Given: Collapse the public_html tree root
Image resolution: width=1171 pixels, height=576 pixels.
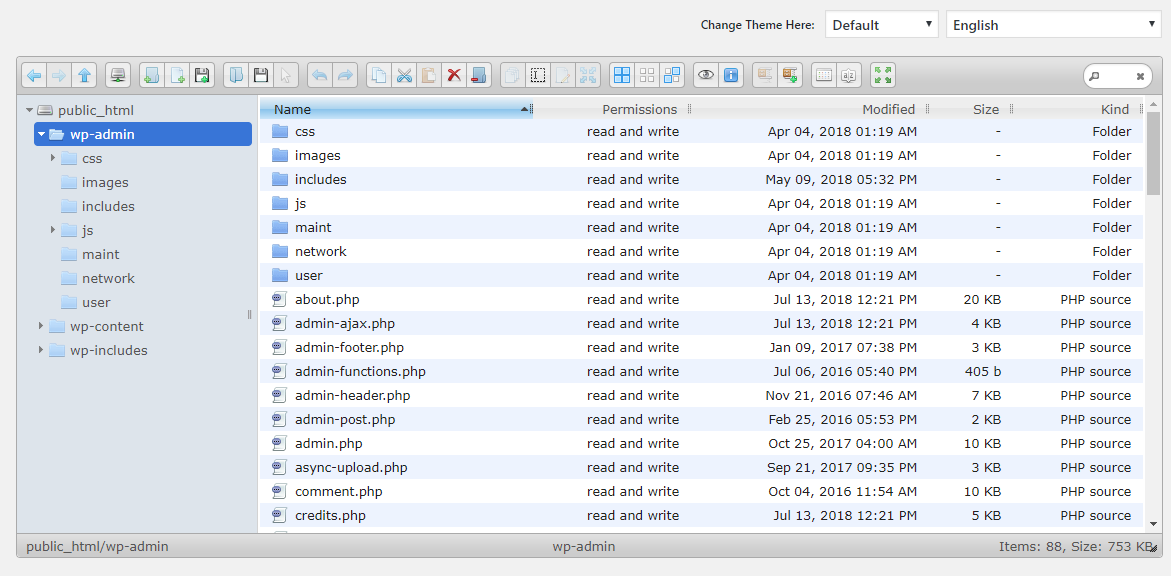Looking at the screenshot, I should [29, 111].
